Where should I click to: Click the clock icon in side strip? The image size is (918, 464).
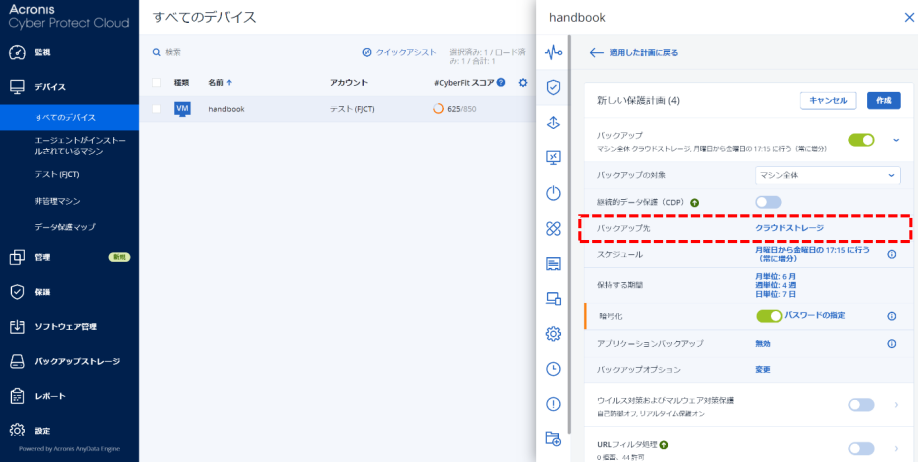pyautogui.click(x=553, y=369)
